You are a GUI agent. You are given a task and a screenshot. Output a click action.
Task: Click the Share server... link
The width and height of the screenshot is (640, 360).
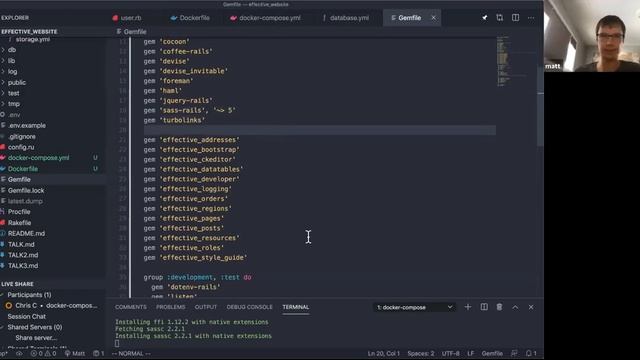click(36, 338)
